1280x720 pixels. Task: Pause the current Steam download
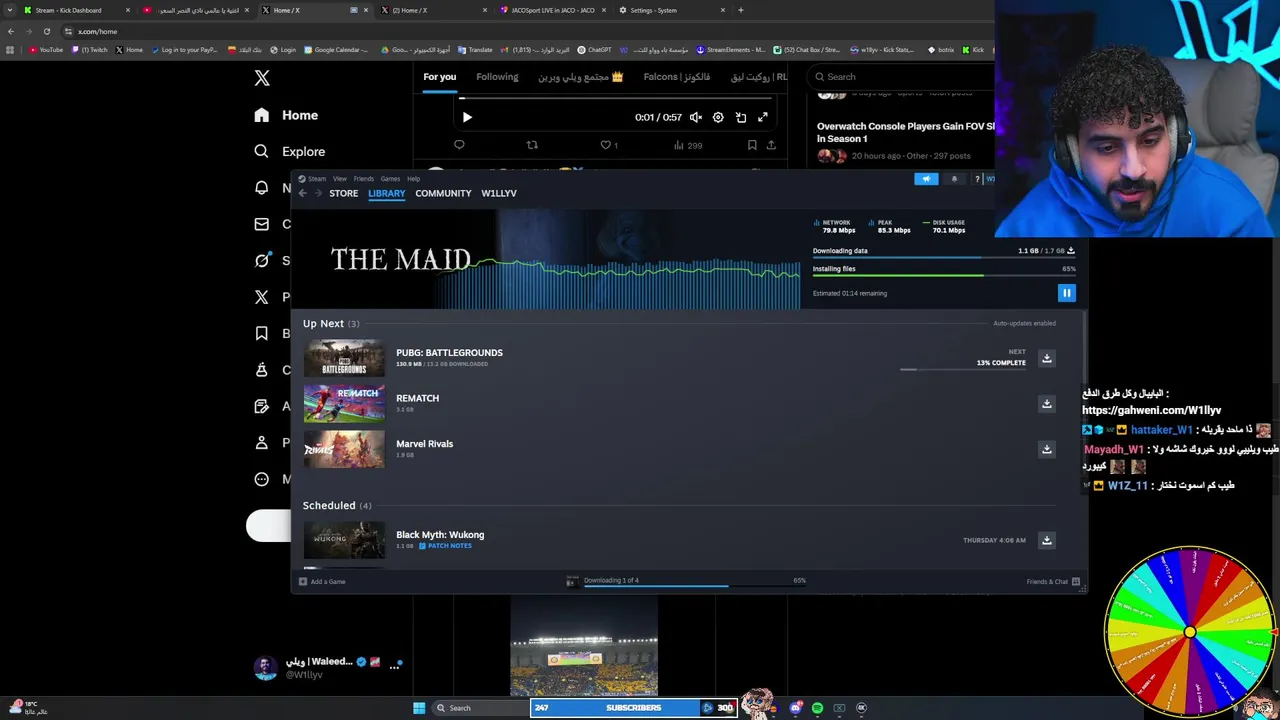pos(1066,293)
